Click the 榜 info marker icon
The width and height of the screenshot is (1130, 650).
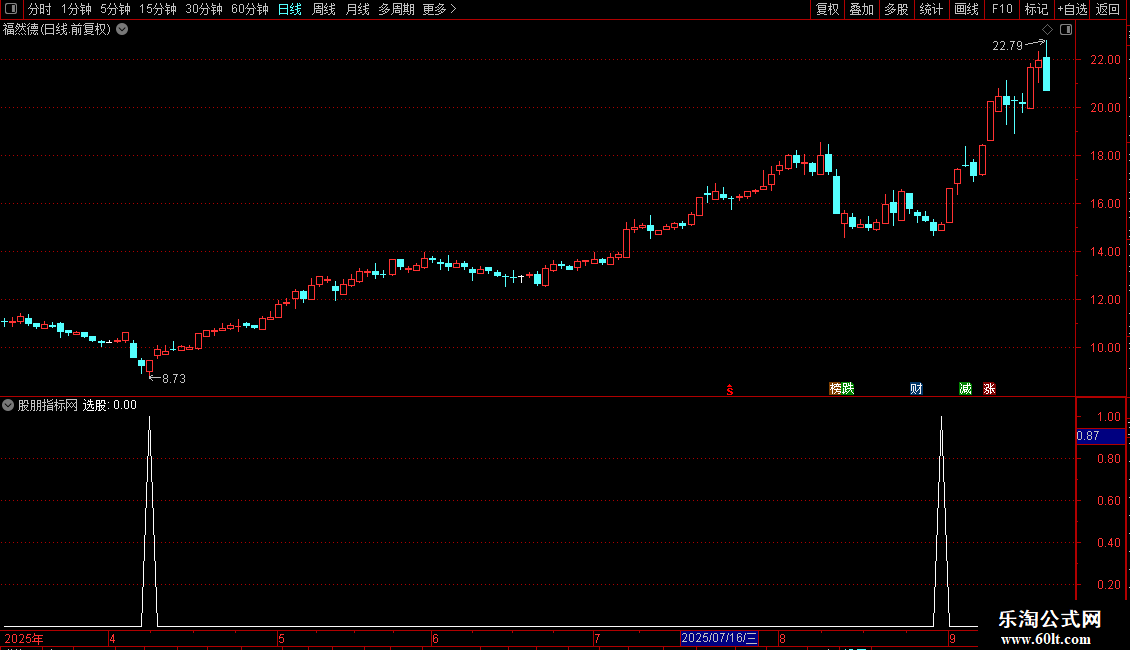[x=835, y=389]
